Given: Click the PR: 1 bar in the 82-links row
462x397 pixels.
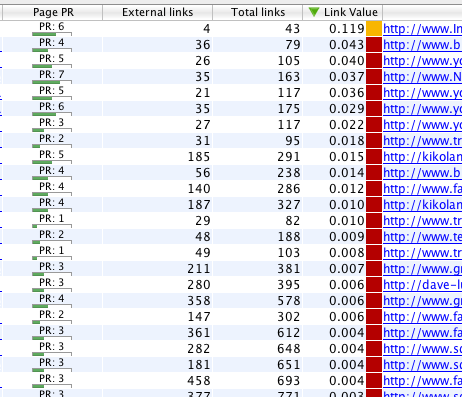Looking at the screenshot, I should (52, 226).
